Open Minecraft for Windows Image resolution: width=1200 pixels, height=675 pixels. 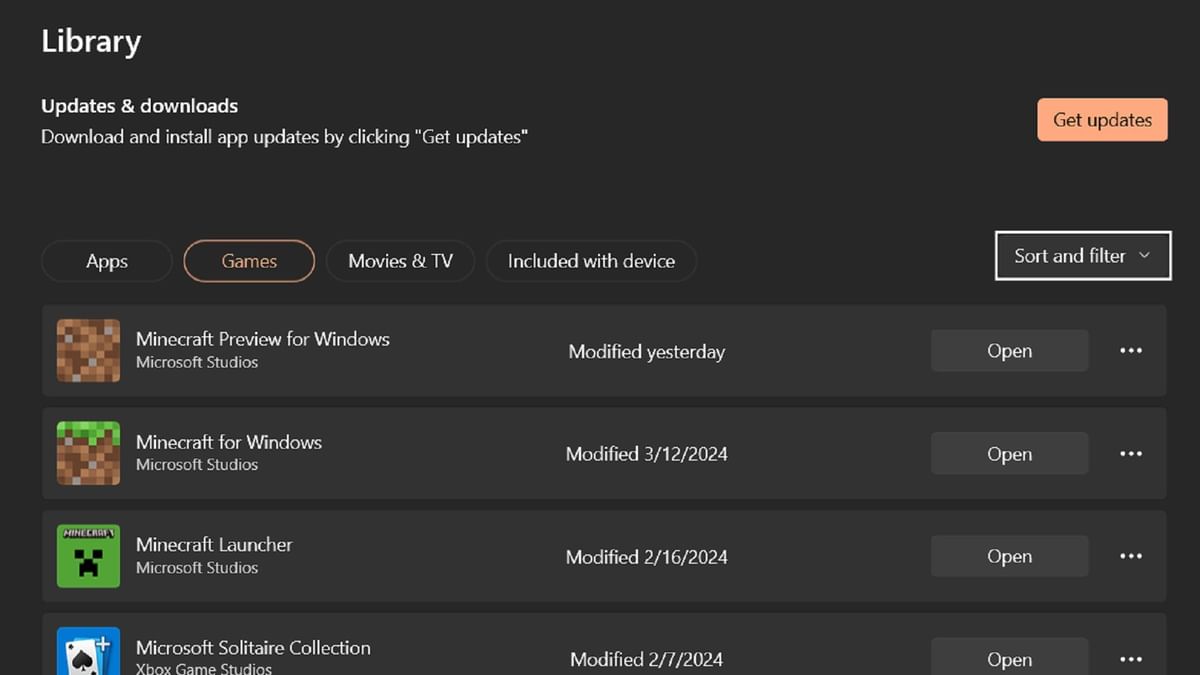[x=1009, y=453]
